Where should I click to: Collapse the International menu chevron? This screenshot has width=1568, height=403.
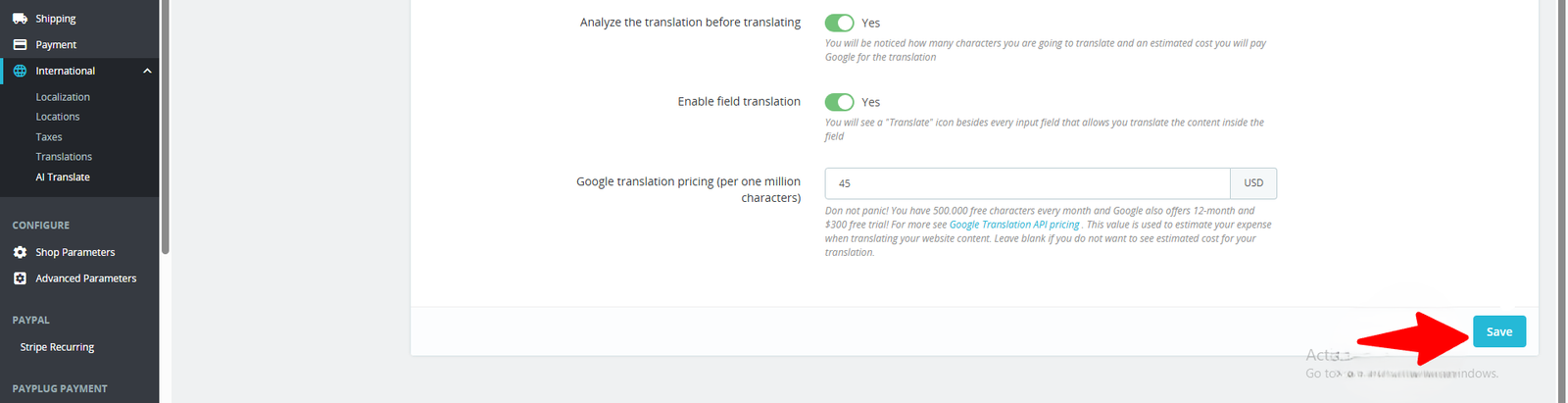(x=147, y=71)
